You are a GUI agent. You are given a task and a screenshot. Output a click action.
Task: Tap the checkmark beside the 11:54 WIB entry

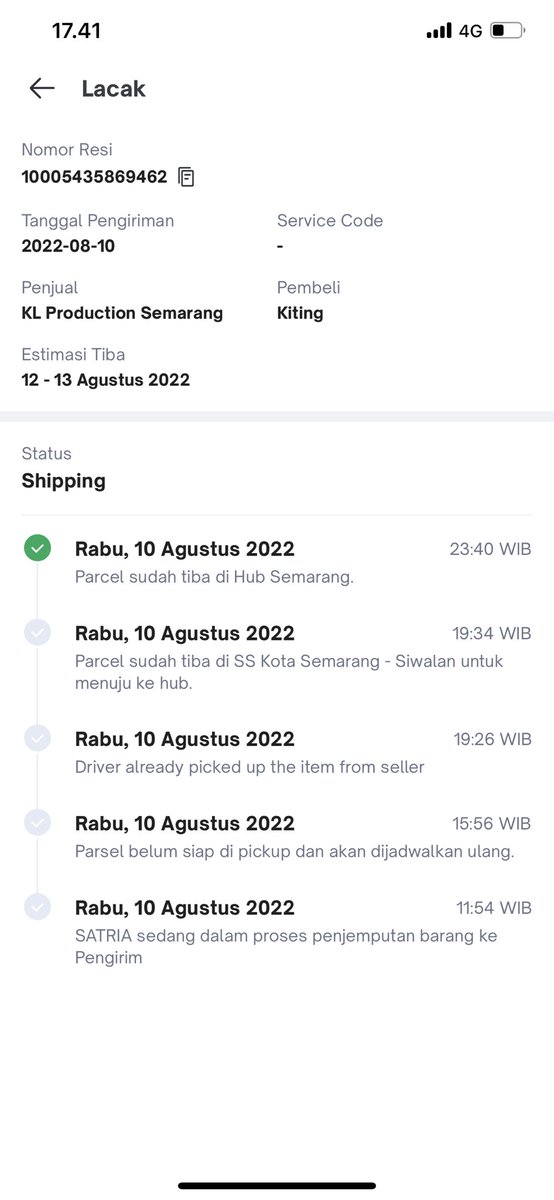pos(37,907)
